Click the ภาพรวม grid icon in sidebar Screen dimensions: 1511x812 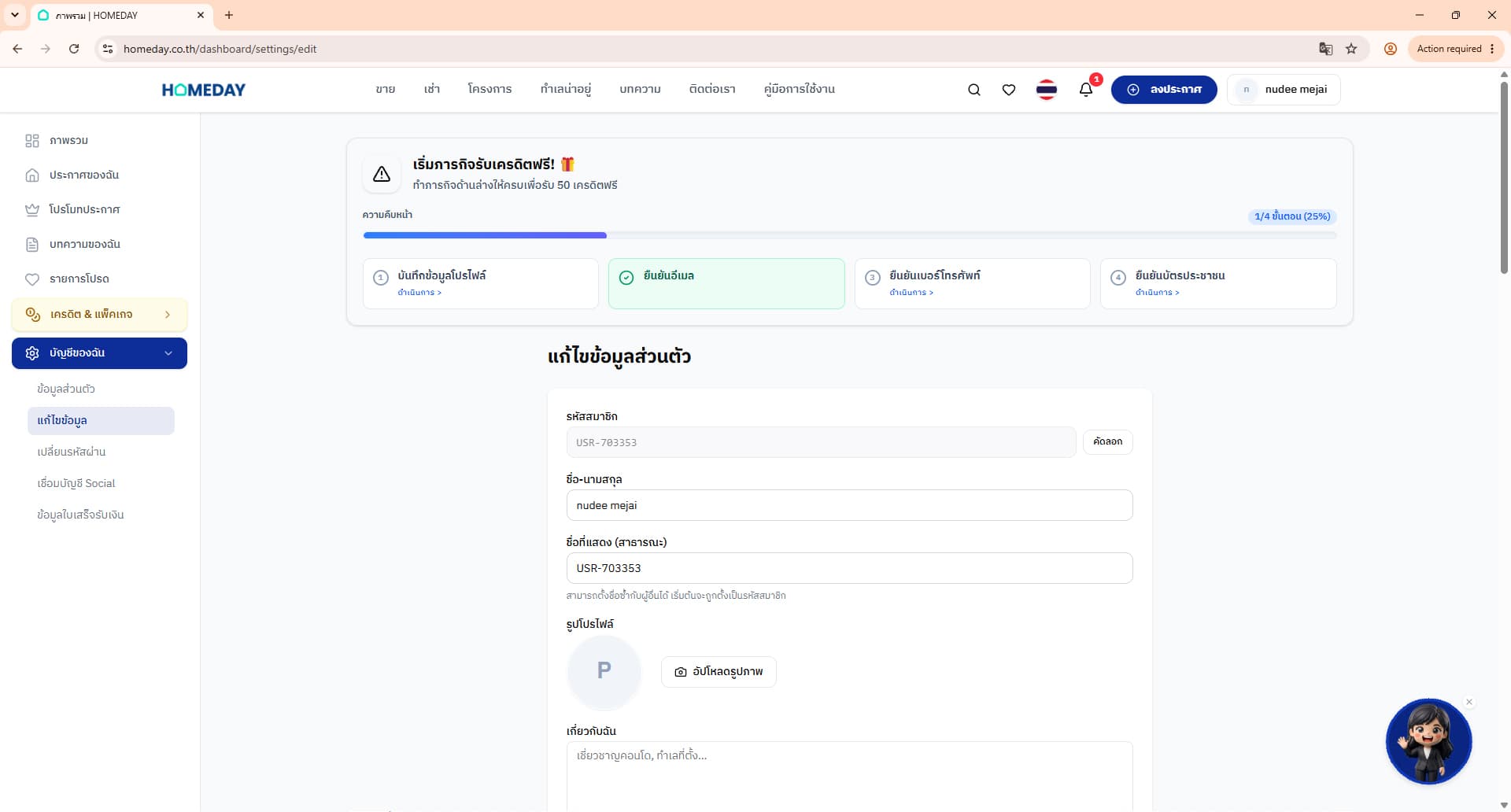(32, 140)
